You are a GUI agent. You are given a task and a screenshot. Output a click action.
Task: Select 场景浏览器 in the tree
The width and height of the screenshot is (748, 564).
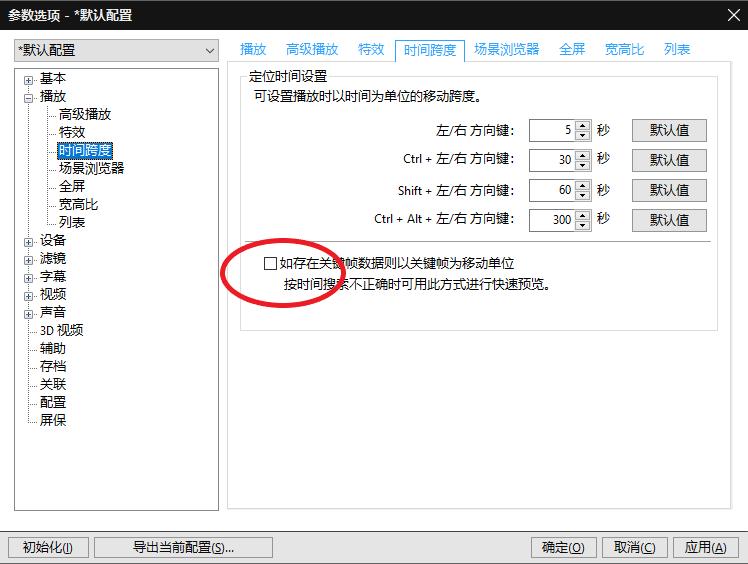pos(91,168)
